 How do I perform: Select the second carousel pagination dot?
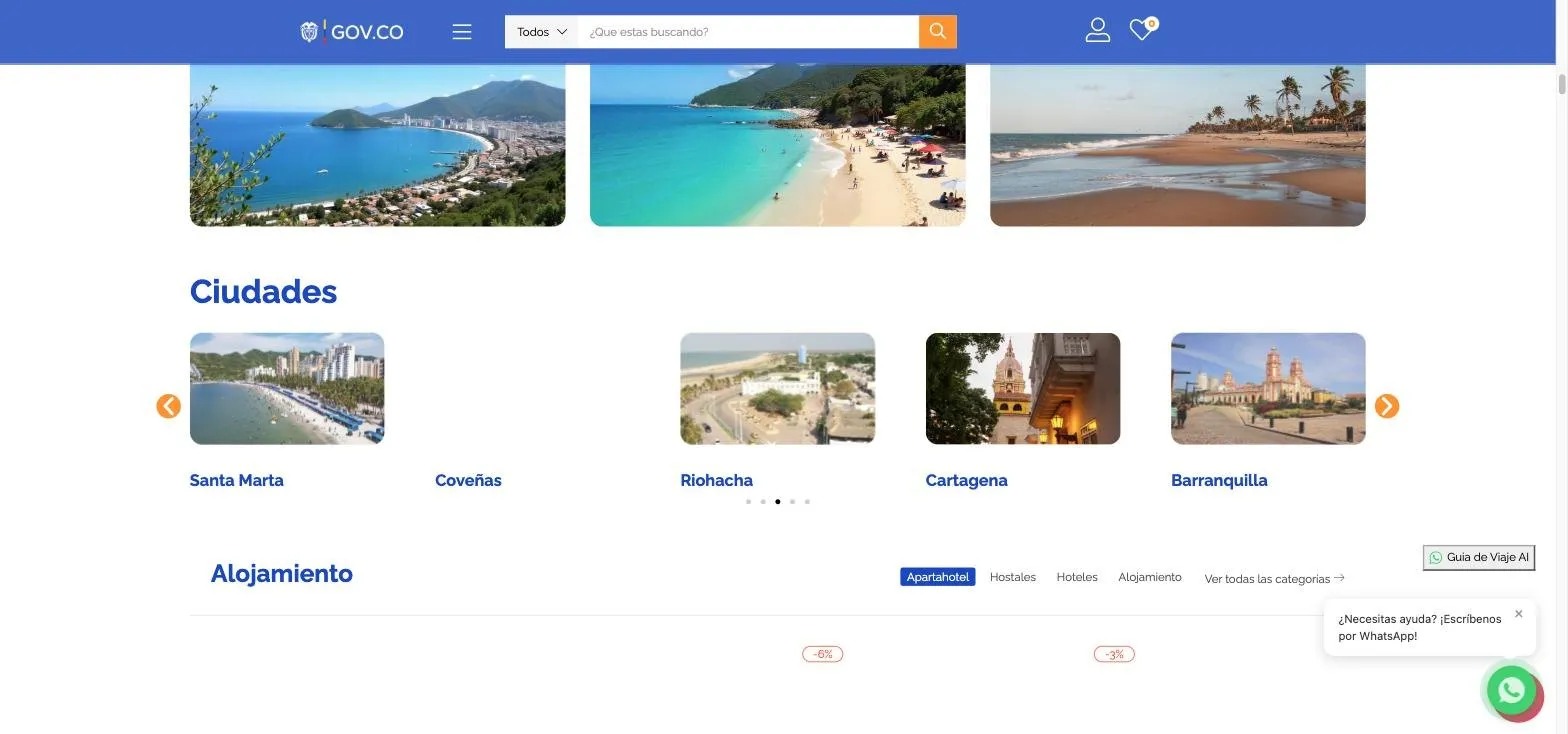(x=763, y=502)
